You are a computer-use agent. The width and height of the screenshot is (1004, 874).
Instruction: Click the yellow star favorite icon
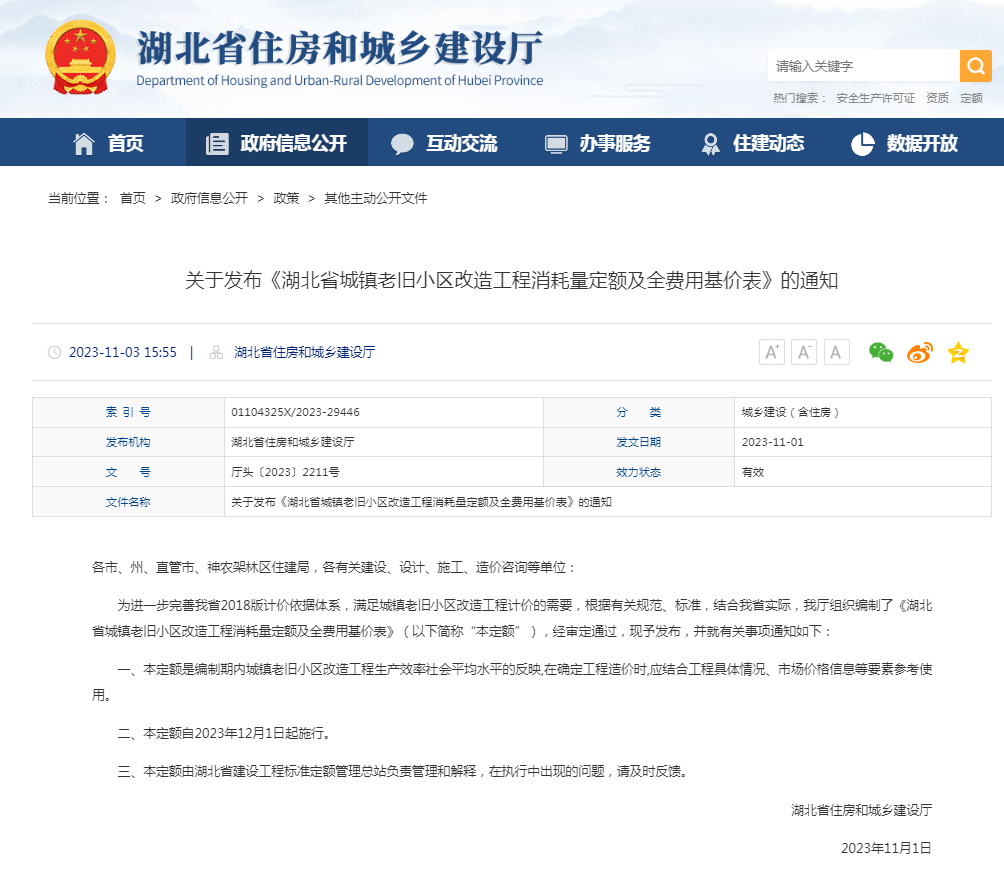coord(958,352)
